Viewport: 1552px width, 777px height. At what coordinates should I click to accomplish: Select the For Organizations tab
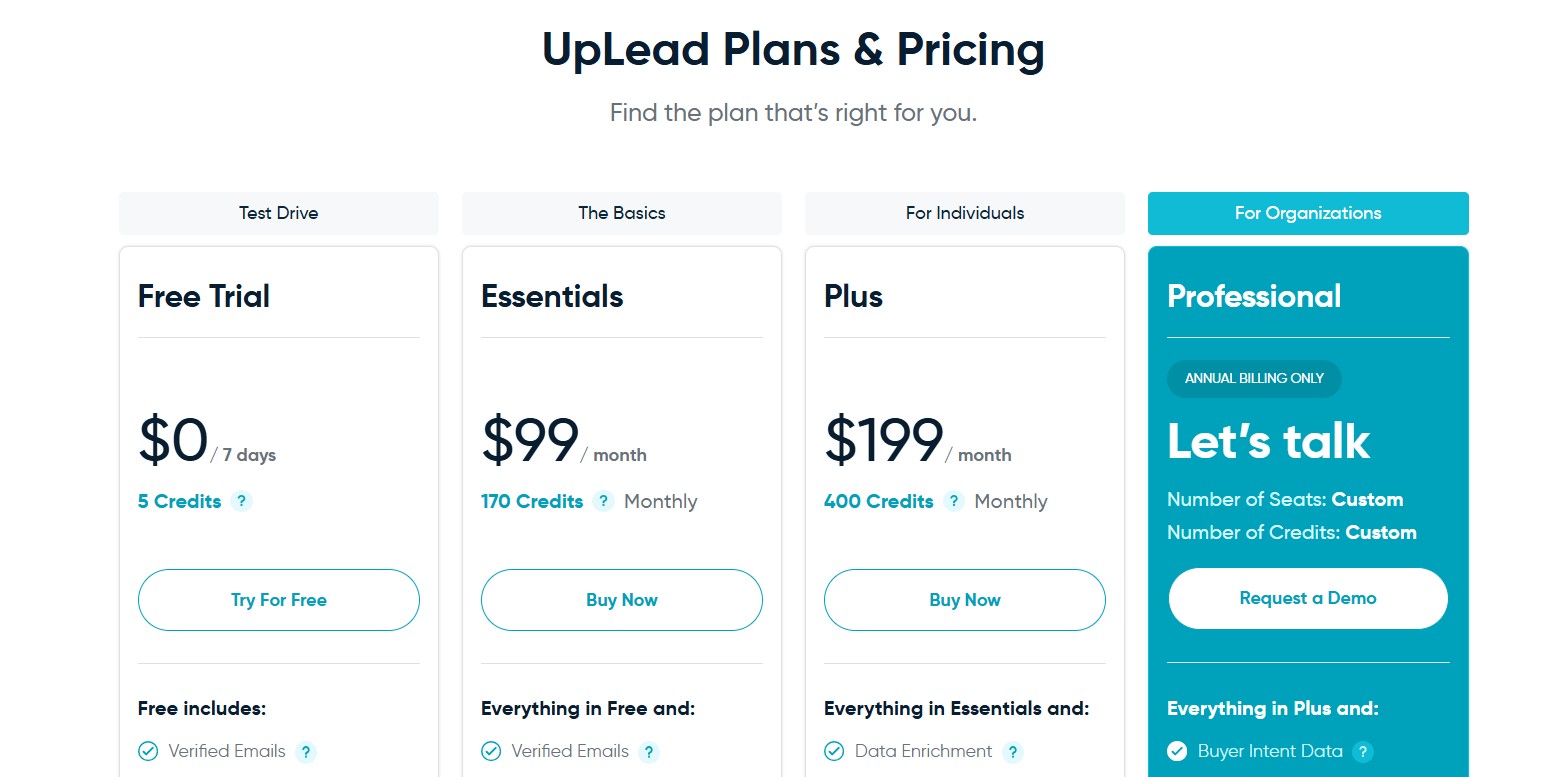(1307, 213)
